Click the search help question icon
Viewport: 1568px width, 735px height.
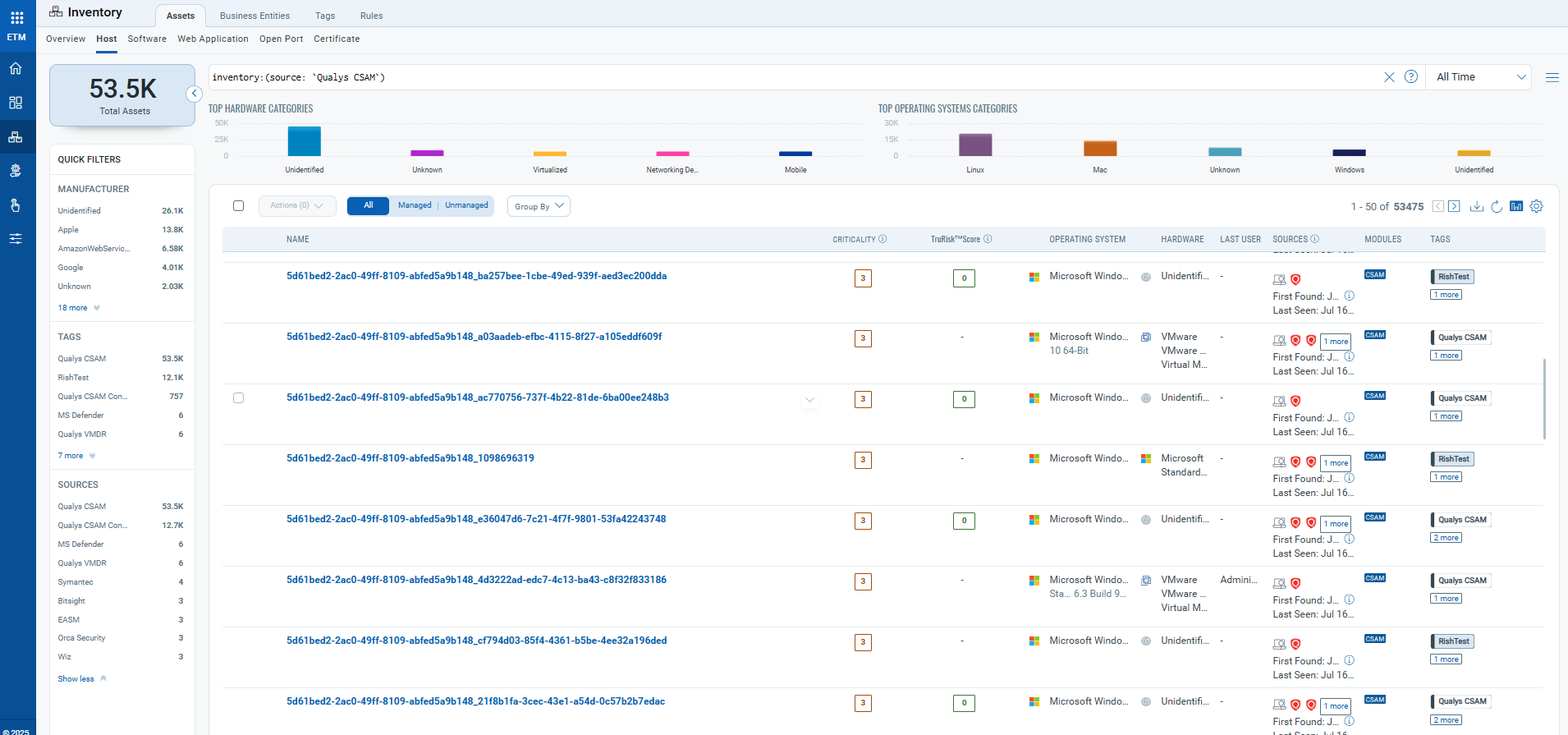coord(1411,77)
